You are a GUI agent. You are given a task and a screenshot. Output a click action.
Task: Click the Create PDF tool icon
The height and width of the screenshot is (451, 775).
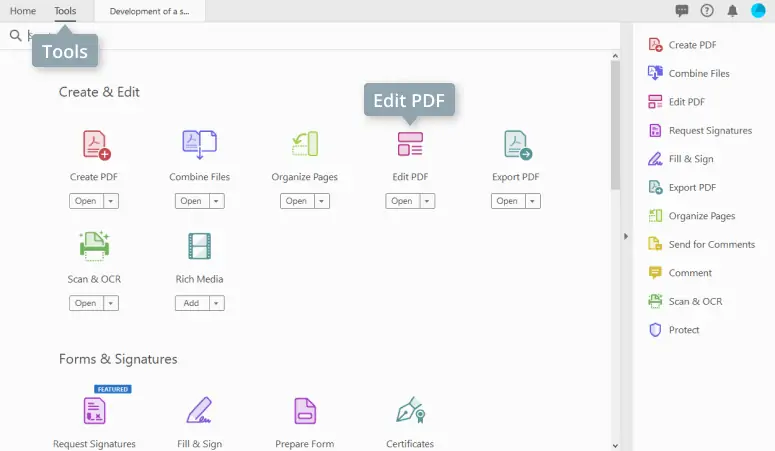(96, 145)
